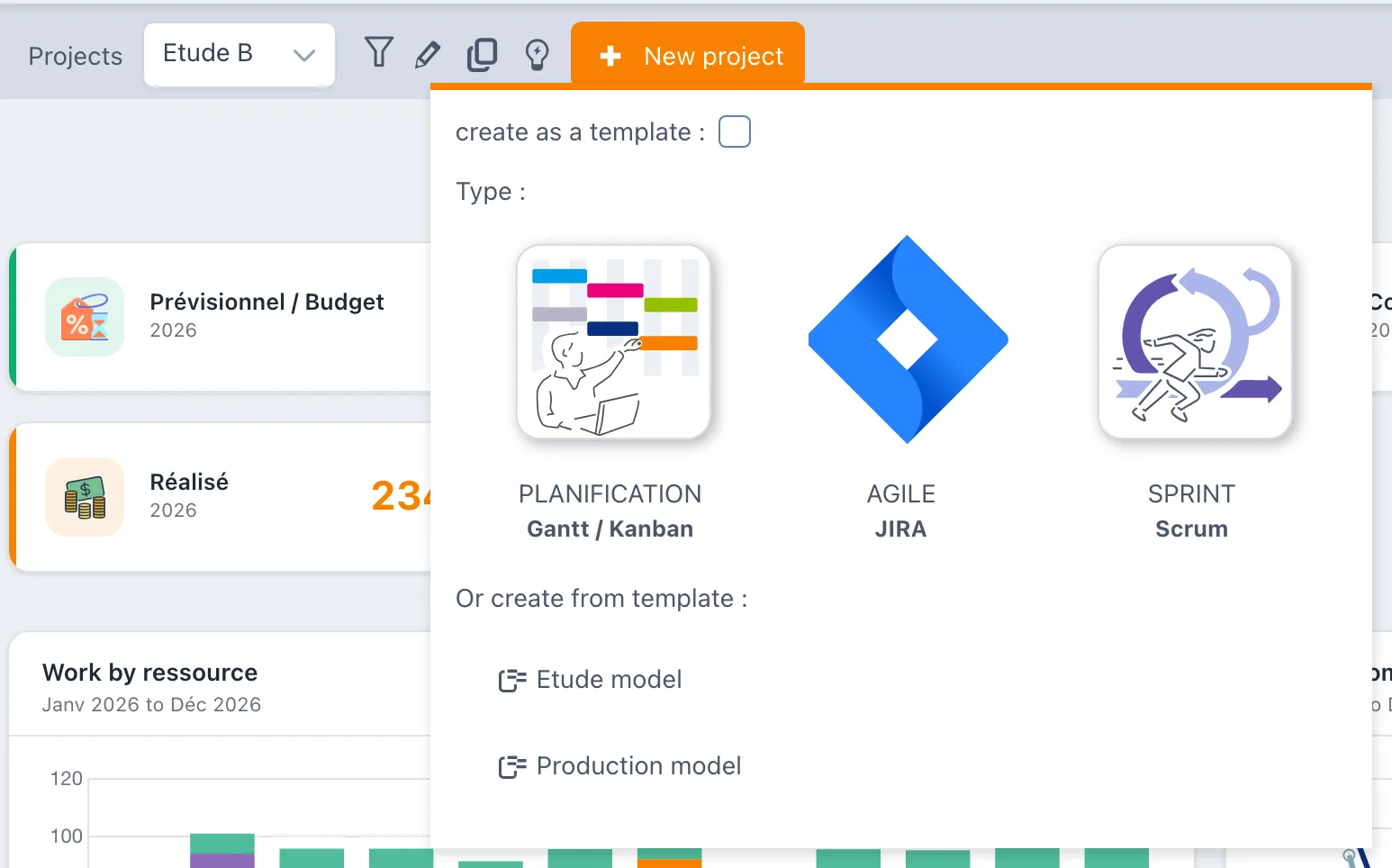Select the Planification Gantt illustration

tap(614, 342)
